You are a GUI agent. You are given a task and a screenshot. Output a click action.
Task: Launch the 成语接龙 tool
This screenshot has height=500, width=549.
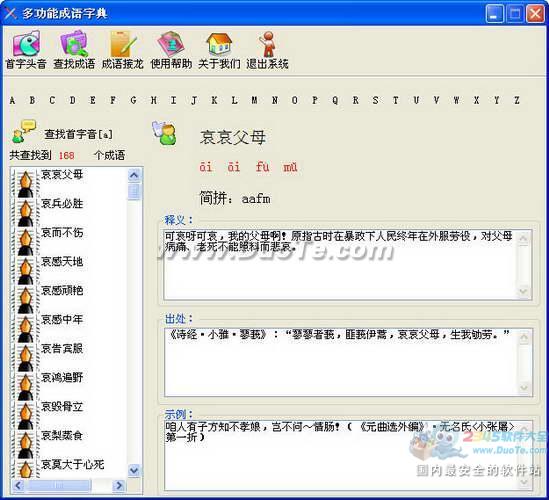click(x=123, y=44)
